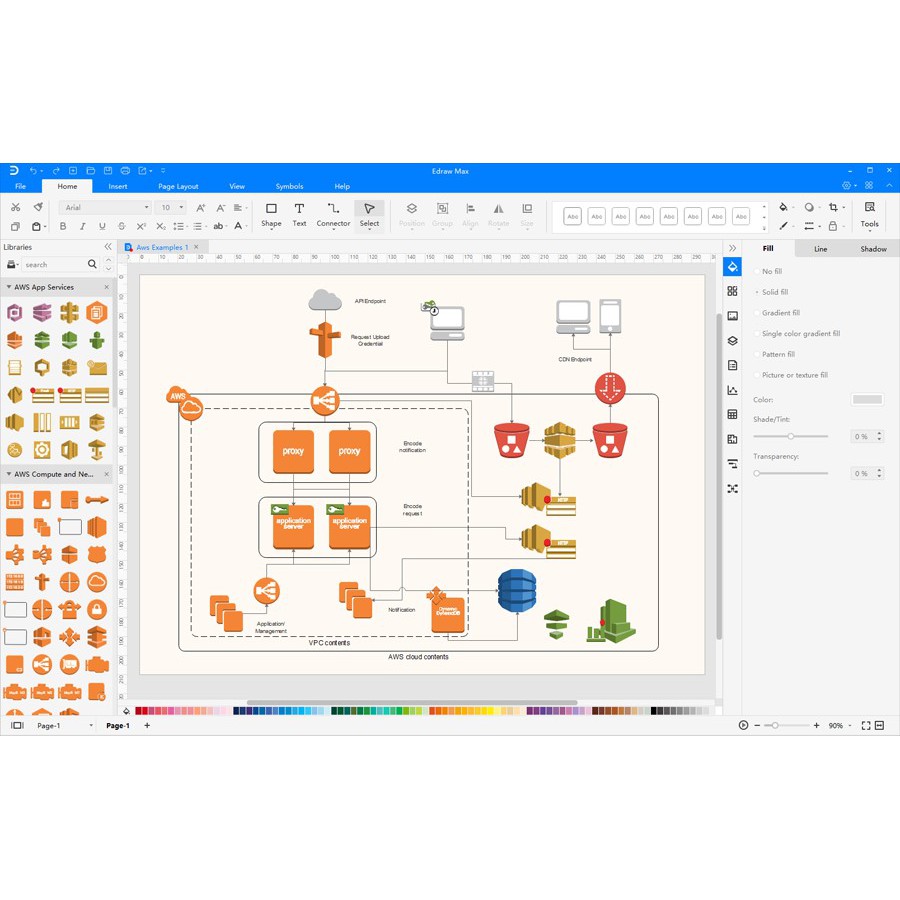Select the Connector tool
Image resolution: width=900 pixels, height=900 pixels.
[333, 215]
